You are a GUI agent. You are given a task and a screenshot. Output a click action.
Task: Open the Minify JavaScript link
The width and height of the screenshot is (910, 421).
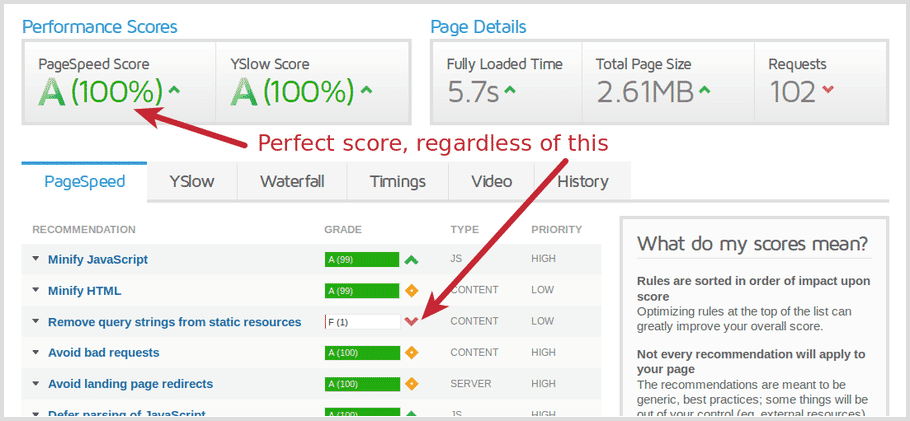pyautogui.click(x=98, y=260)
